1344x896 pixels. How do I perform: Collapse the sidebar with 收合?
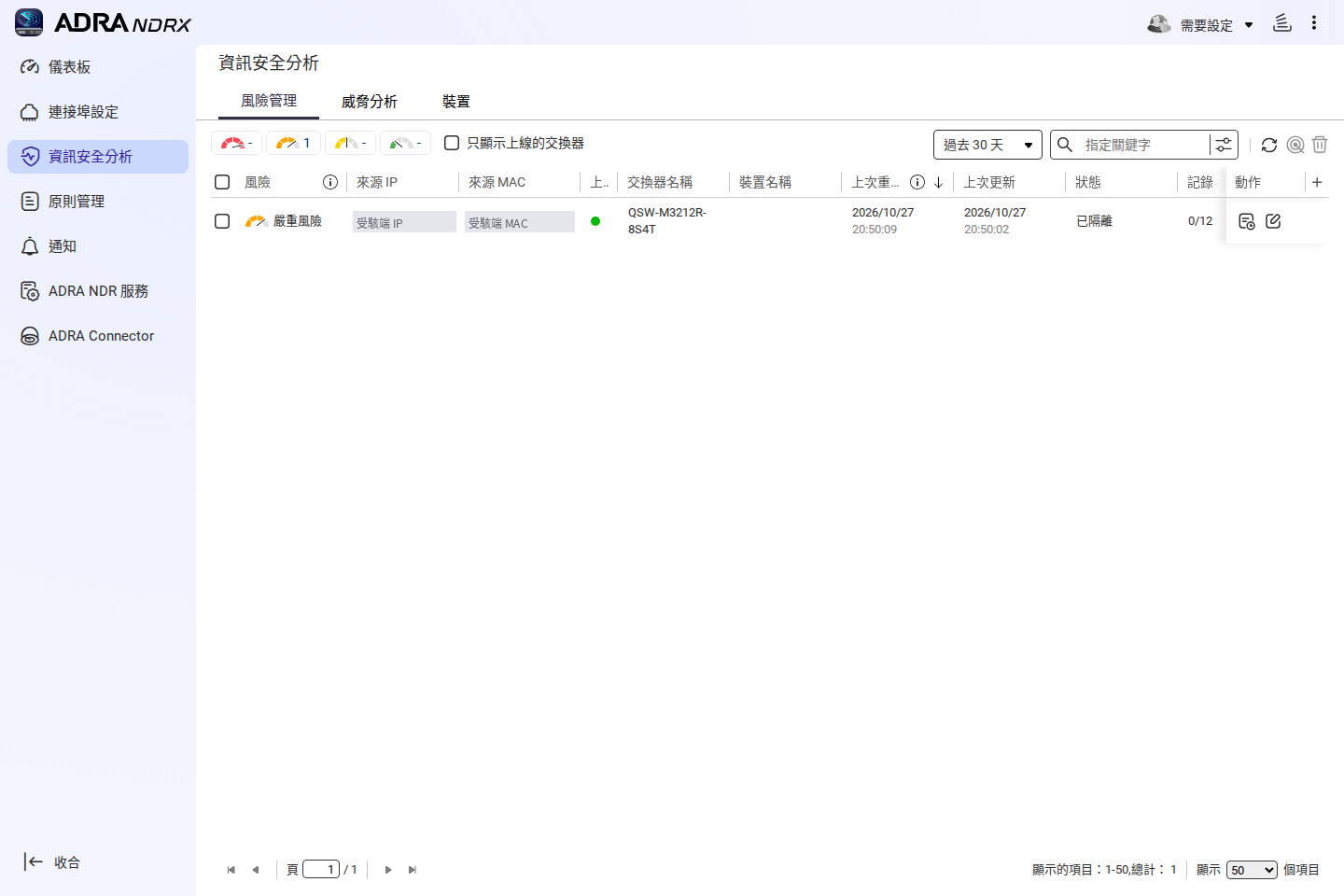coord(52,862)
